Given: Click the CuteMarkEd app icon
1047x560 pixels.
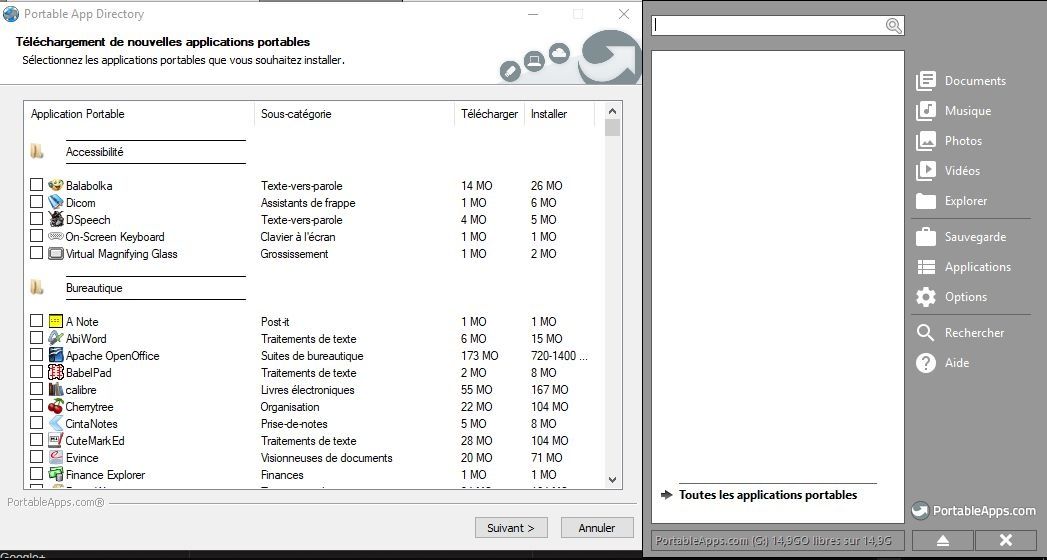Looking at the screenshot, I should click(x=56, y=441).
